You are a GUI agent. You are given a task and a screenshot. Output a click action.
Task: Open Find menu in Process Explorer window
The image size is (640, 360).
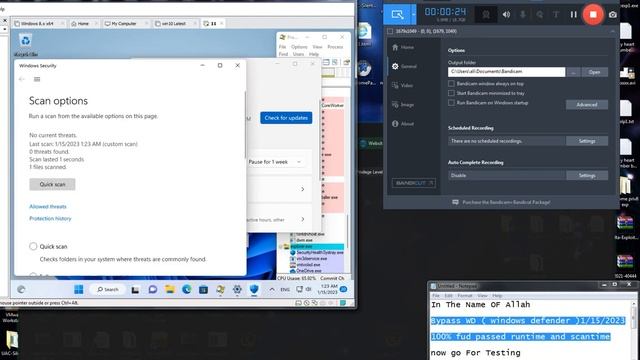pyautogui.click(x=283, y=54)
